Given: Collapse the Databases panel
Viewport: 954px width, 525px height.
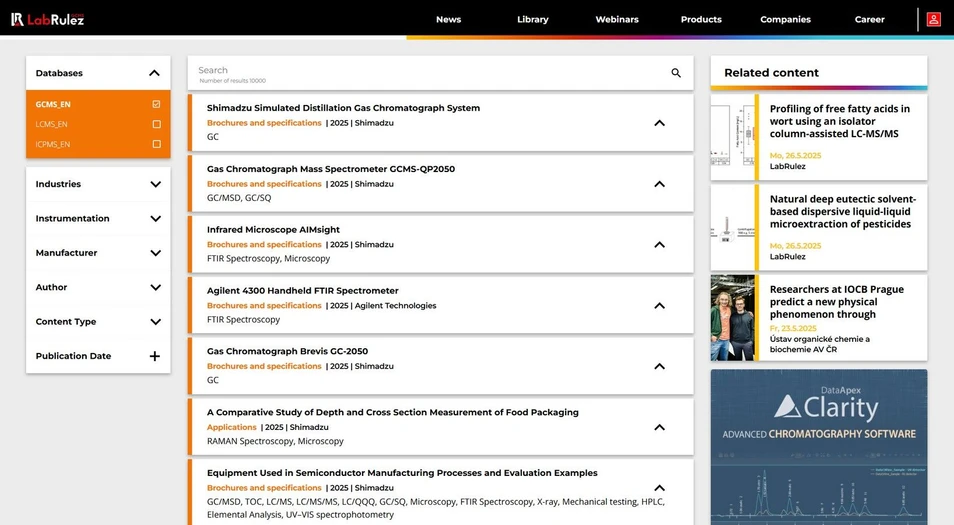Looking at the screenshot, I should [154, 73].
